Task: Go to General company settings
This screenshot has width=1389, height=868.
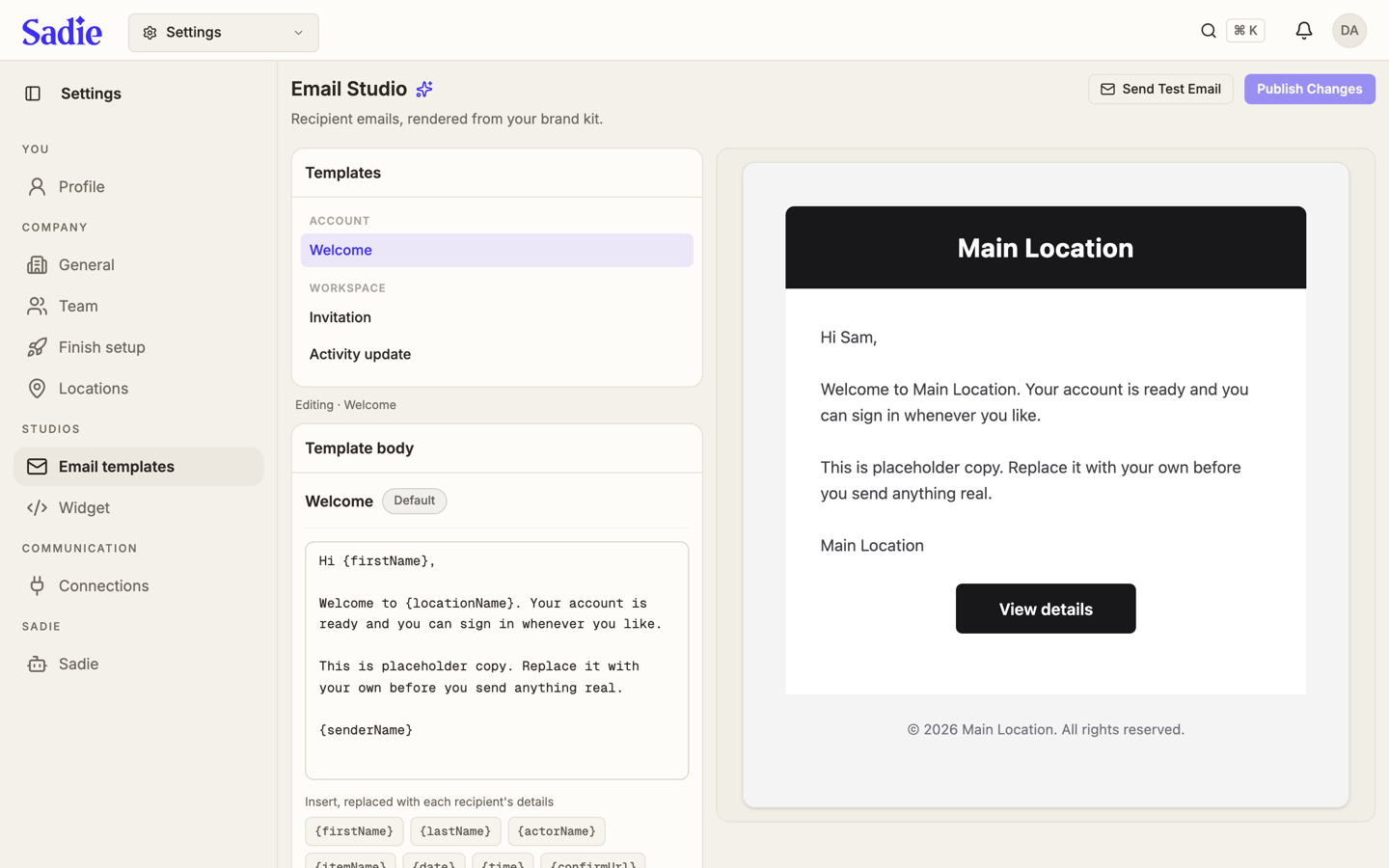Action: [x=138, y=265]
